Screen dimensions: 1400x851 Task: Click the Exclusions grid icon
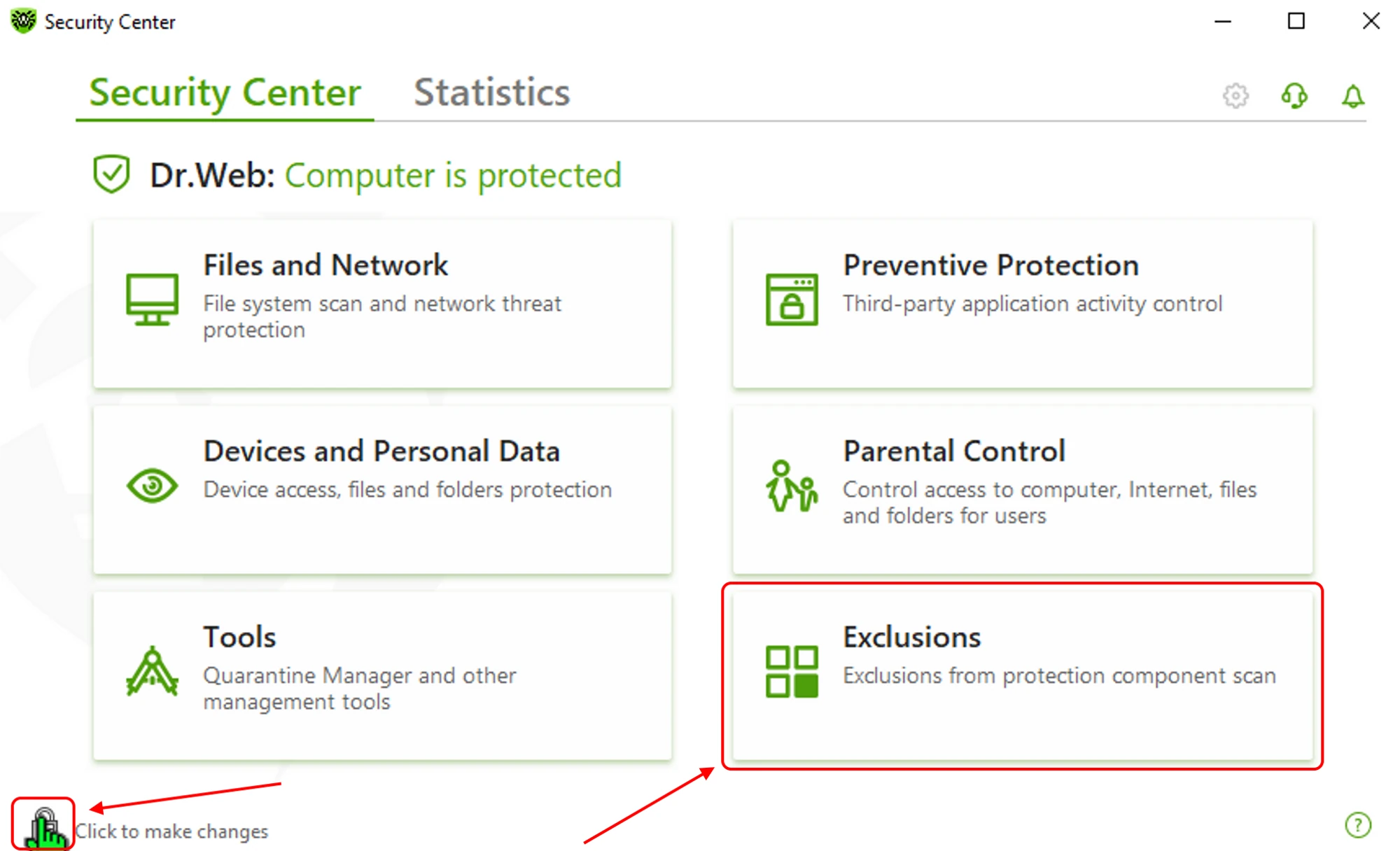(792, 672)
